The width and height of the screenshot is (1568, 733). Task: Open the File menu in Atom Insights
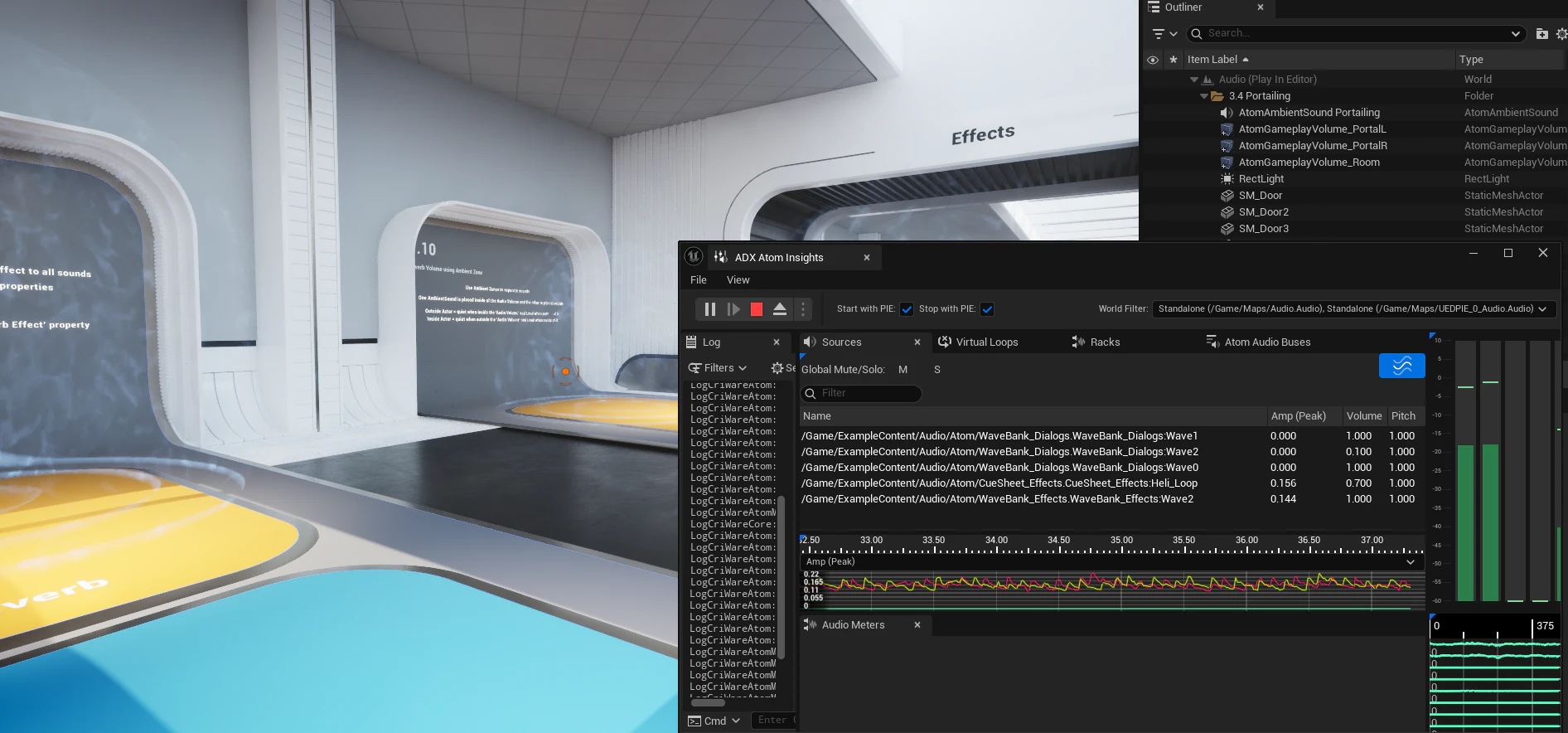point(699,280)
